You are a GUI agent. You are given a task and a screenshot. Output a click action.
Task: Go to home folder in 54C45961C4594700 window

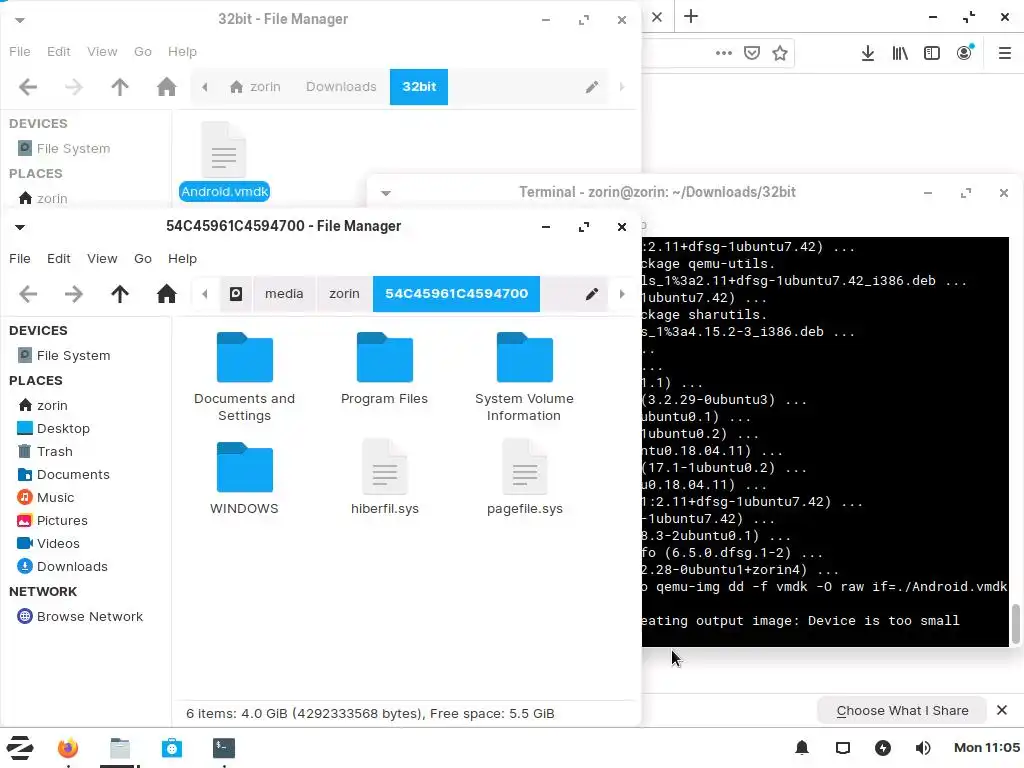(x=167, y=294)
